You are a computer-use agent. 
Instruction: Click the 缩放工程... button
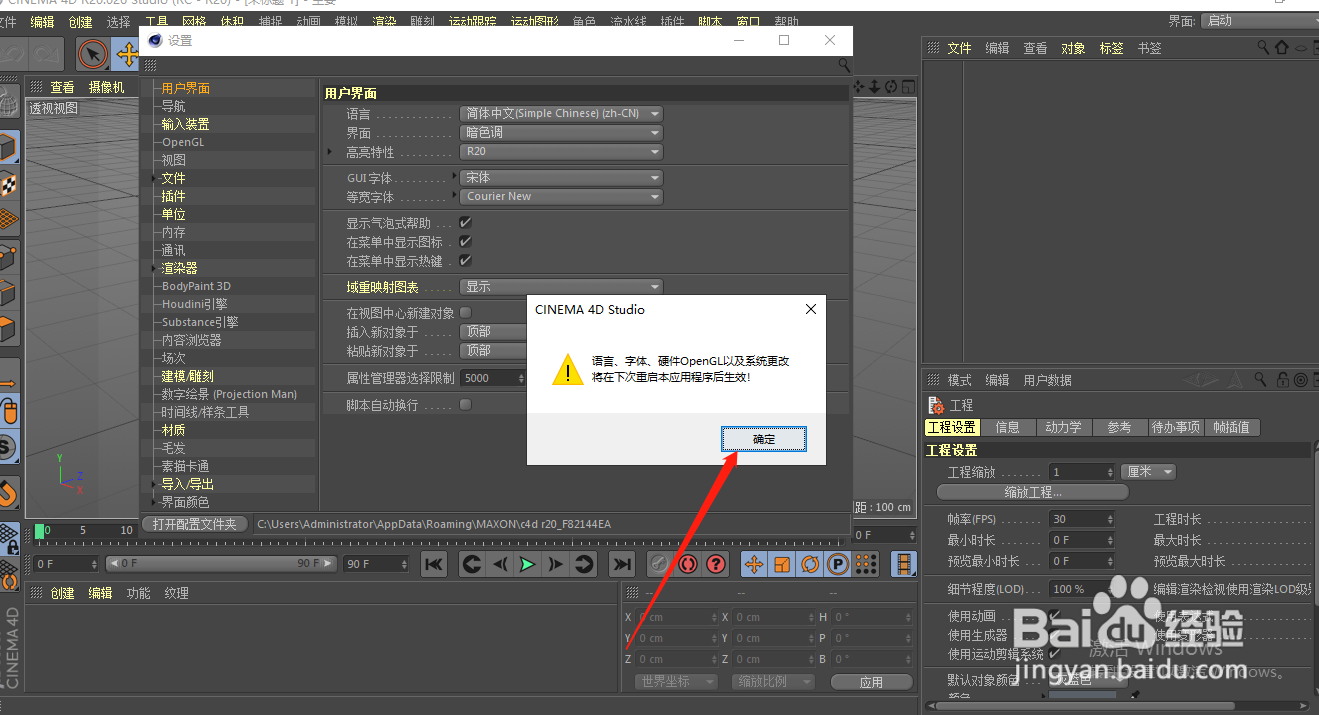(1033, 492)
